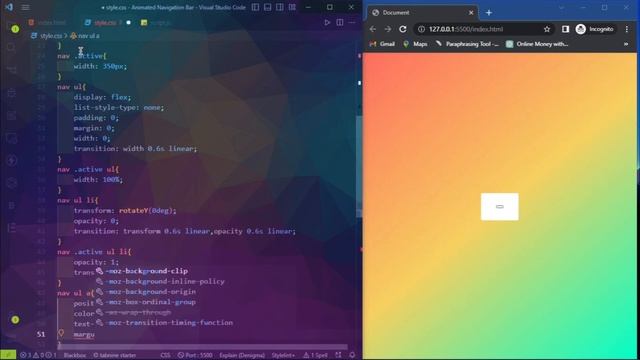The image size is (640, 360).
Task: Open the VS Code hamburger menu
Action: click(x=25, y=7)
